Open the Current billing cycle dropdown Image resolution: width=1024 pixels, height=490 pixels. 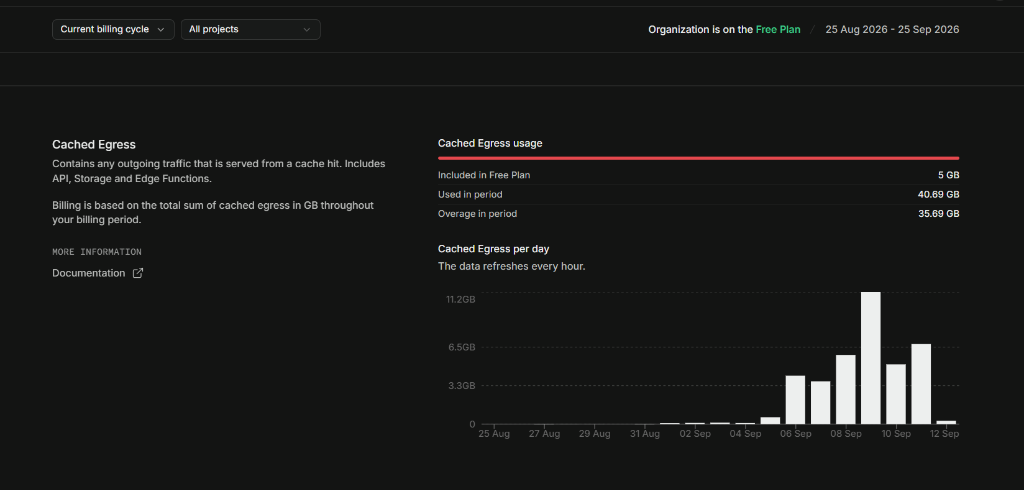(113, 29)
